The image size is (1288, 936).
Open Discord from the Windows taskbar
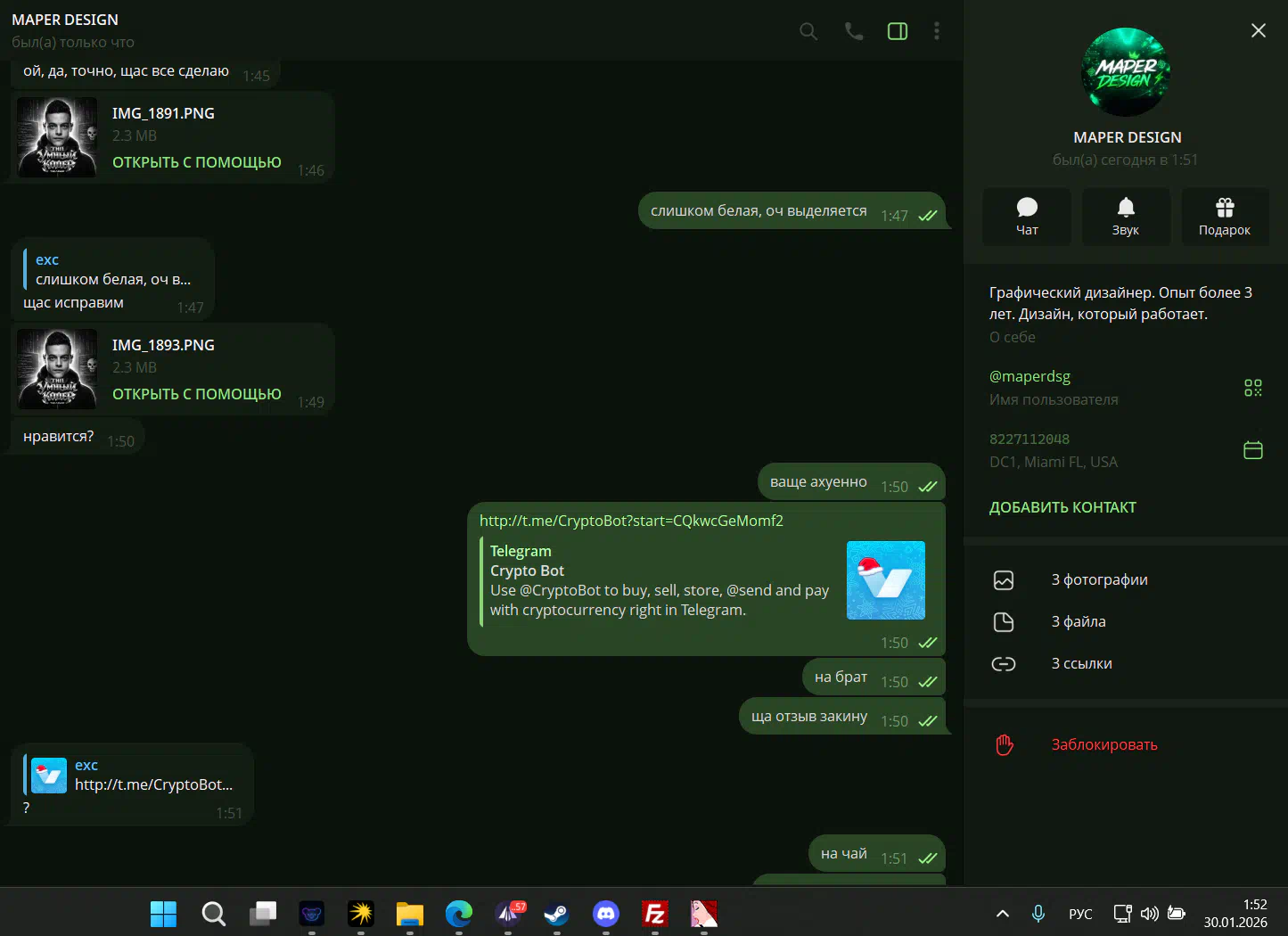tap(606, 914)
